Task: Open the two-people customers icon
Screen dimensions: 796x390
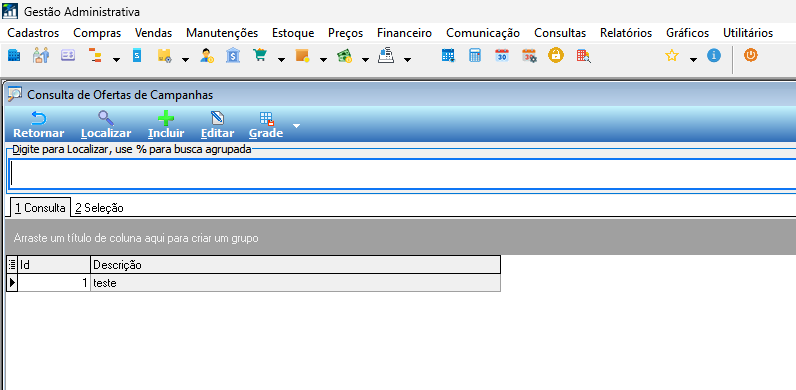Action: pos(41,55)
